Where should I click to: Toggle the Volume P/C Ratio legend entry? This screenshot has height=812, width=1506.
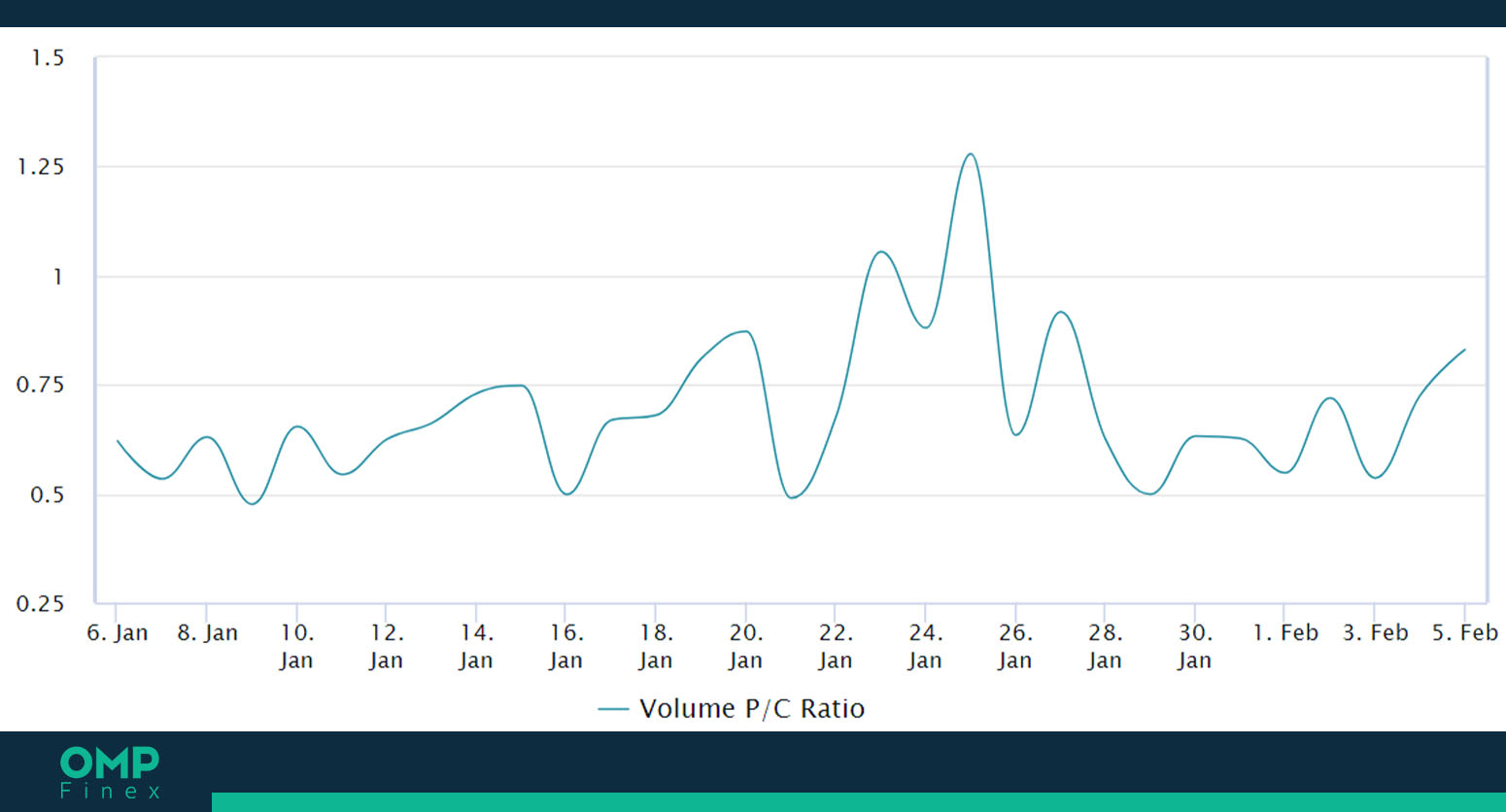pyautogui.click(x=732, y=708)
